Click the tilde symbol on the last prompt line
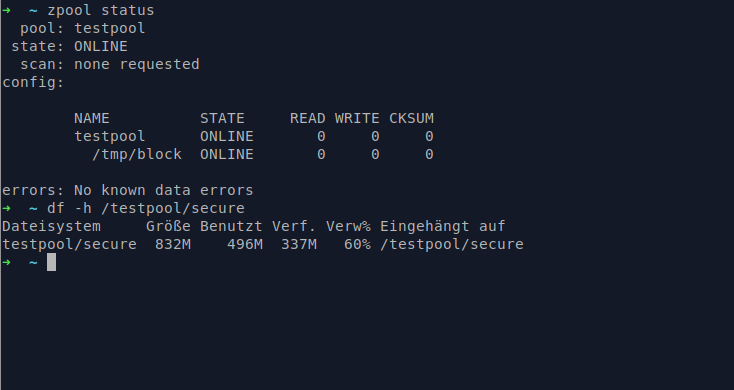This screenshot has height=390, width=734. 33,263
